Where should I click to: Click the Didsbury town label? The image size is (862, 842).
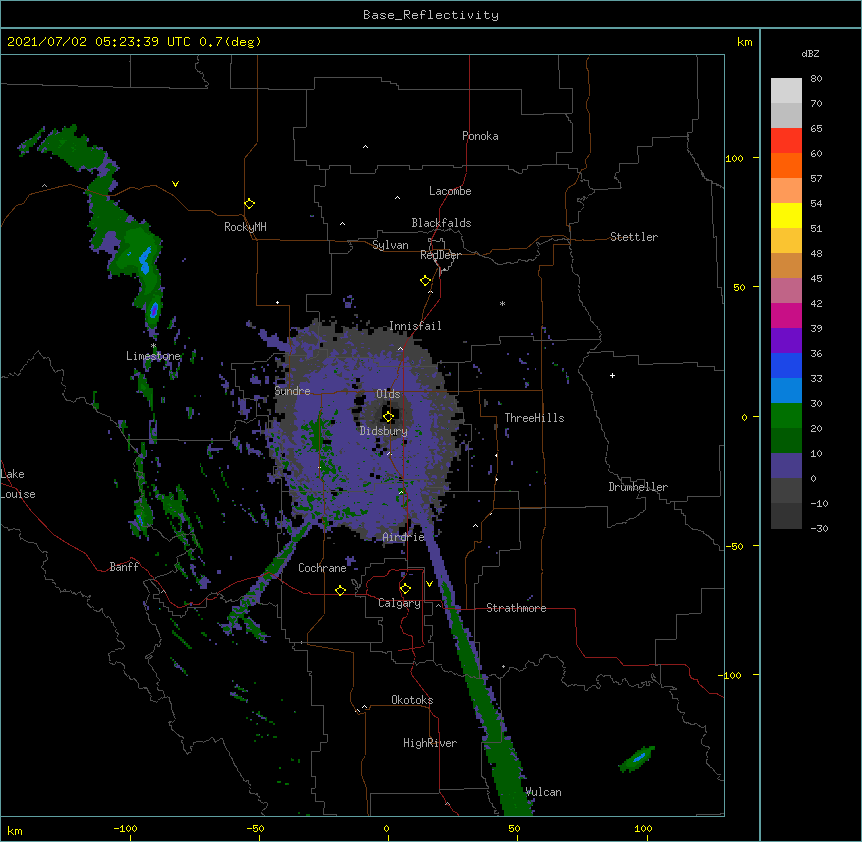pyautogui.click(x=383, y=431)
